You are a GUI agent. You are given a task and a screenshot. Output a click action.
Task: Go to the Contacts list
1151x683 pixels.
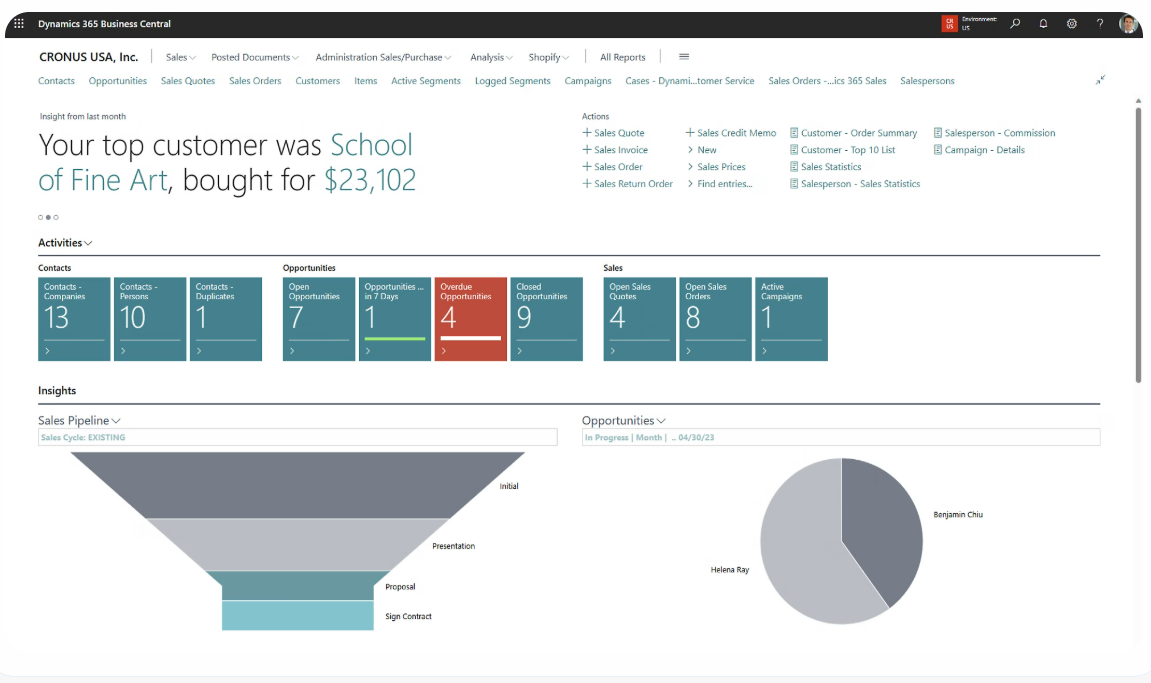(57, 81)
